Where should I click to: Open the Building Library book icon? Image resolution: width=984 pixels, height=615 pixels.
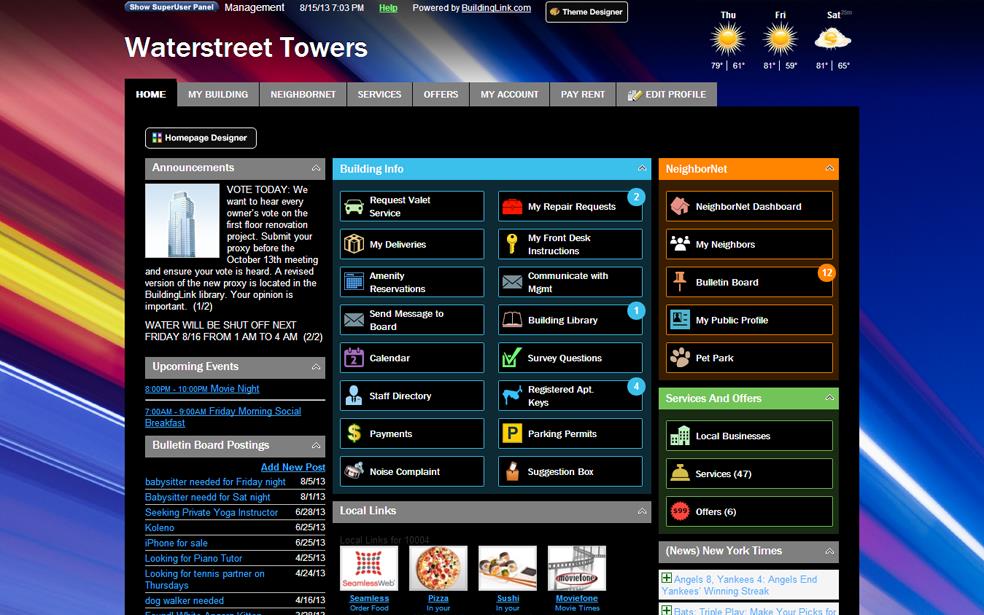512,320
